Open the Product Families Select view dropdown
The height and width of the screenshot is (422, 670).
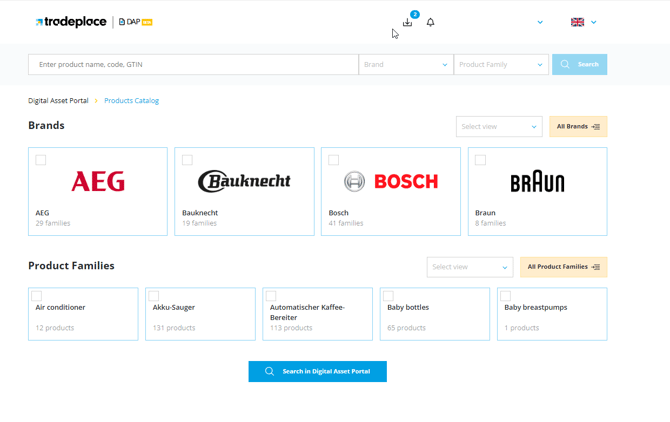tap(470, 267)
